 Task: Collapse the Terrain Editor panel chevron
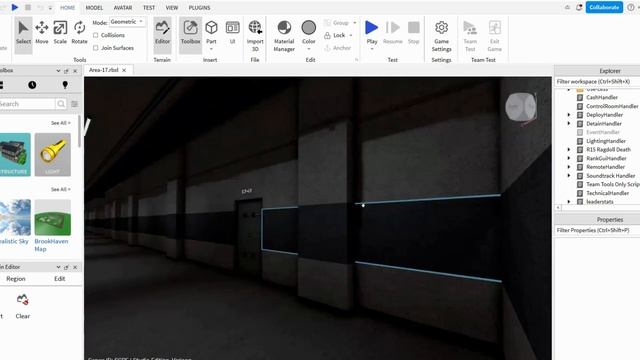pos(58,267)
